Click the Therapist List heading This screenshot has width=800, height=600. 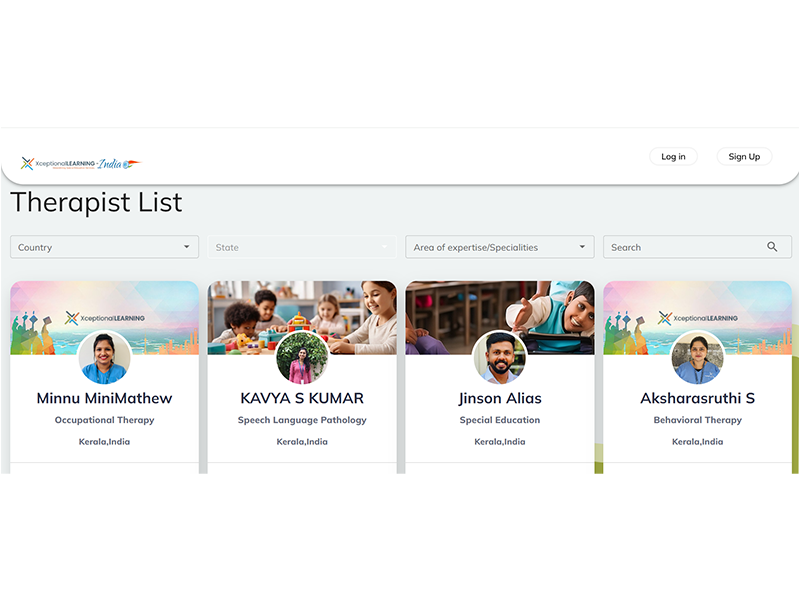tap(96, 203)
